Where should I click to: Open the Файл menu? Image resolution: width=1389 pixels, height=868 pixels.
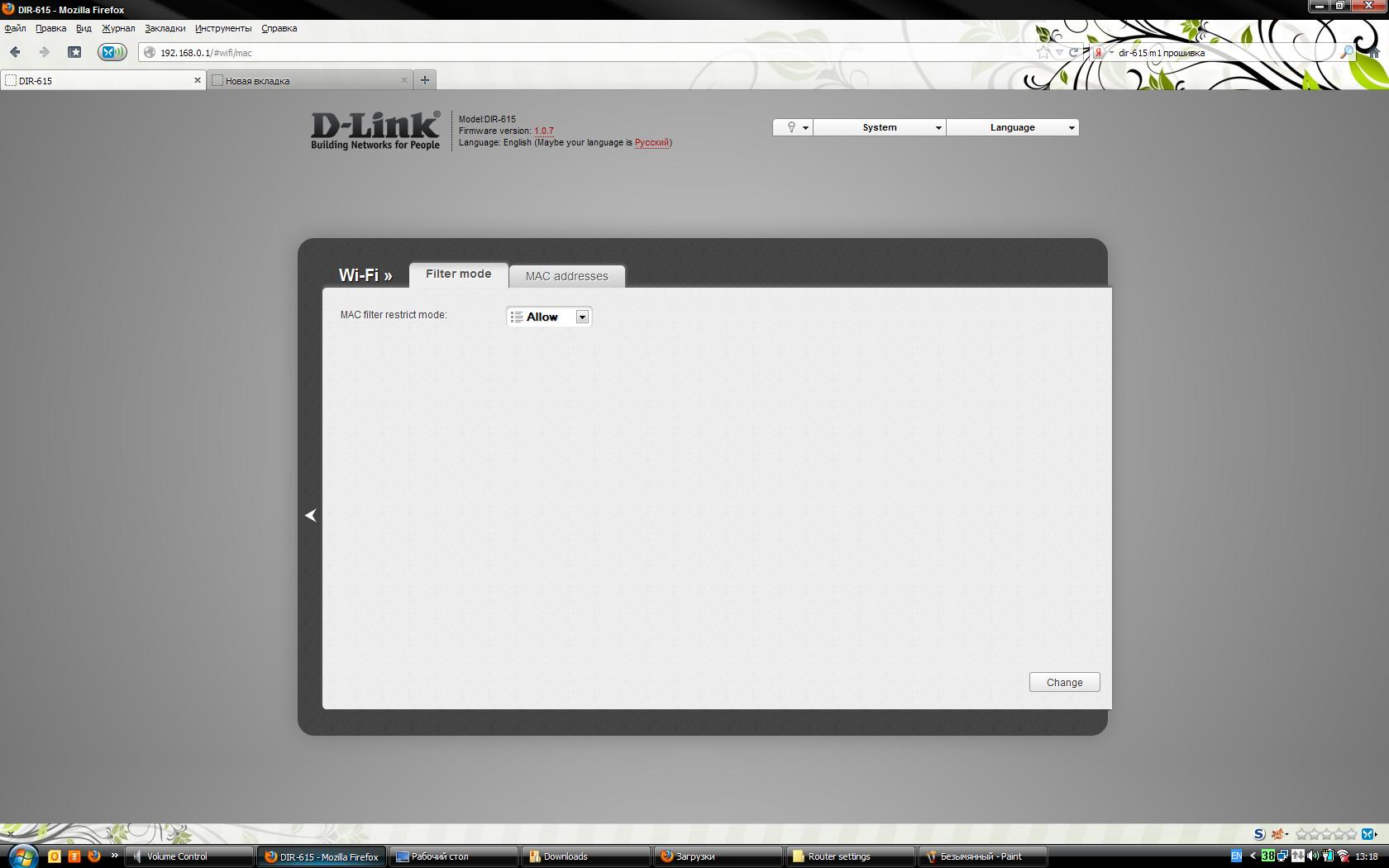15,28
